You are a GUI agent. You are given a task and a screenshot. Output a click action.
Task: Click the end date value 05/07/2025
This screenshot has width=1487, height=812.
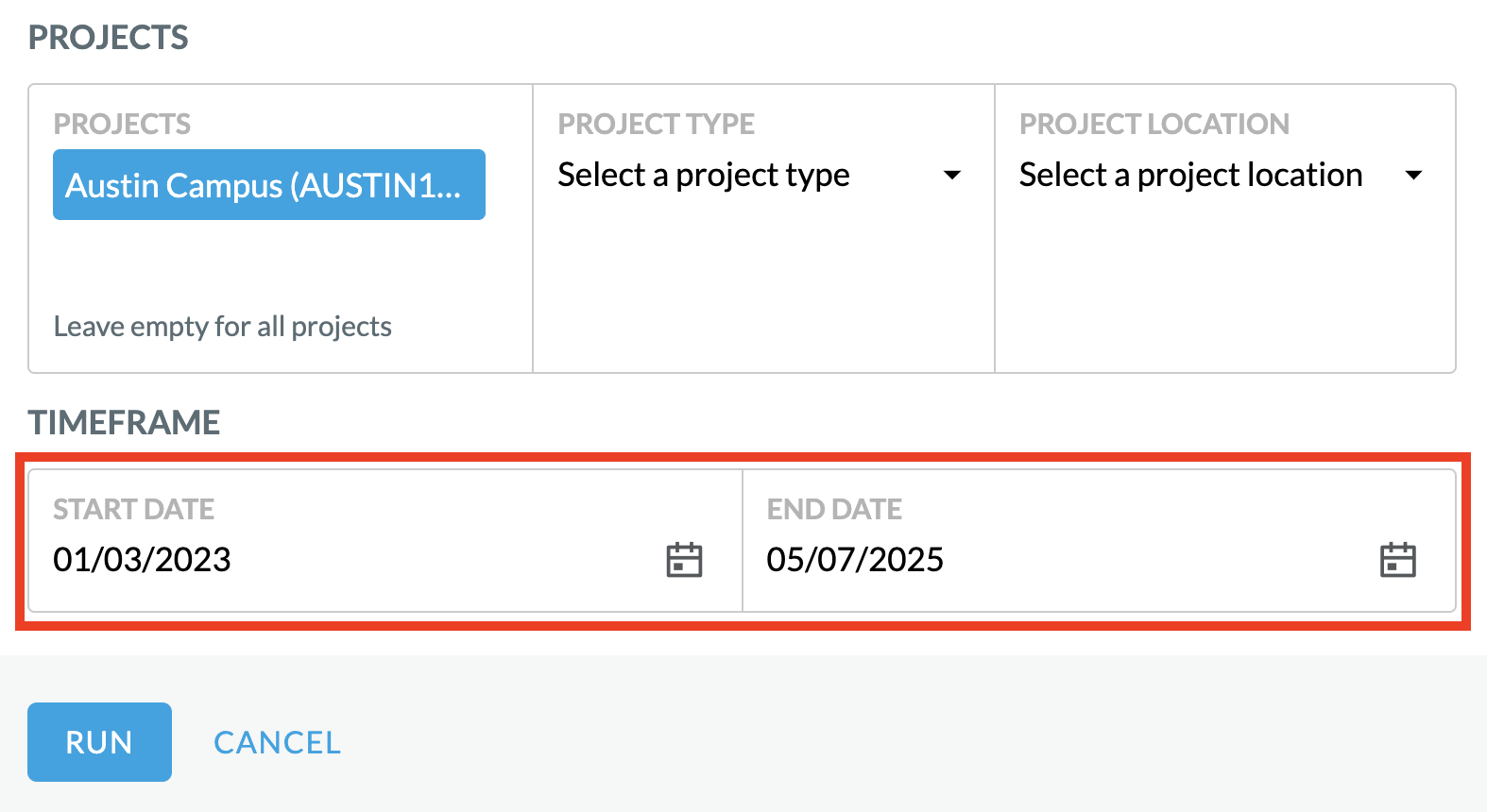(x=855, y=560)
